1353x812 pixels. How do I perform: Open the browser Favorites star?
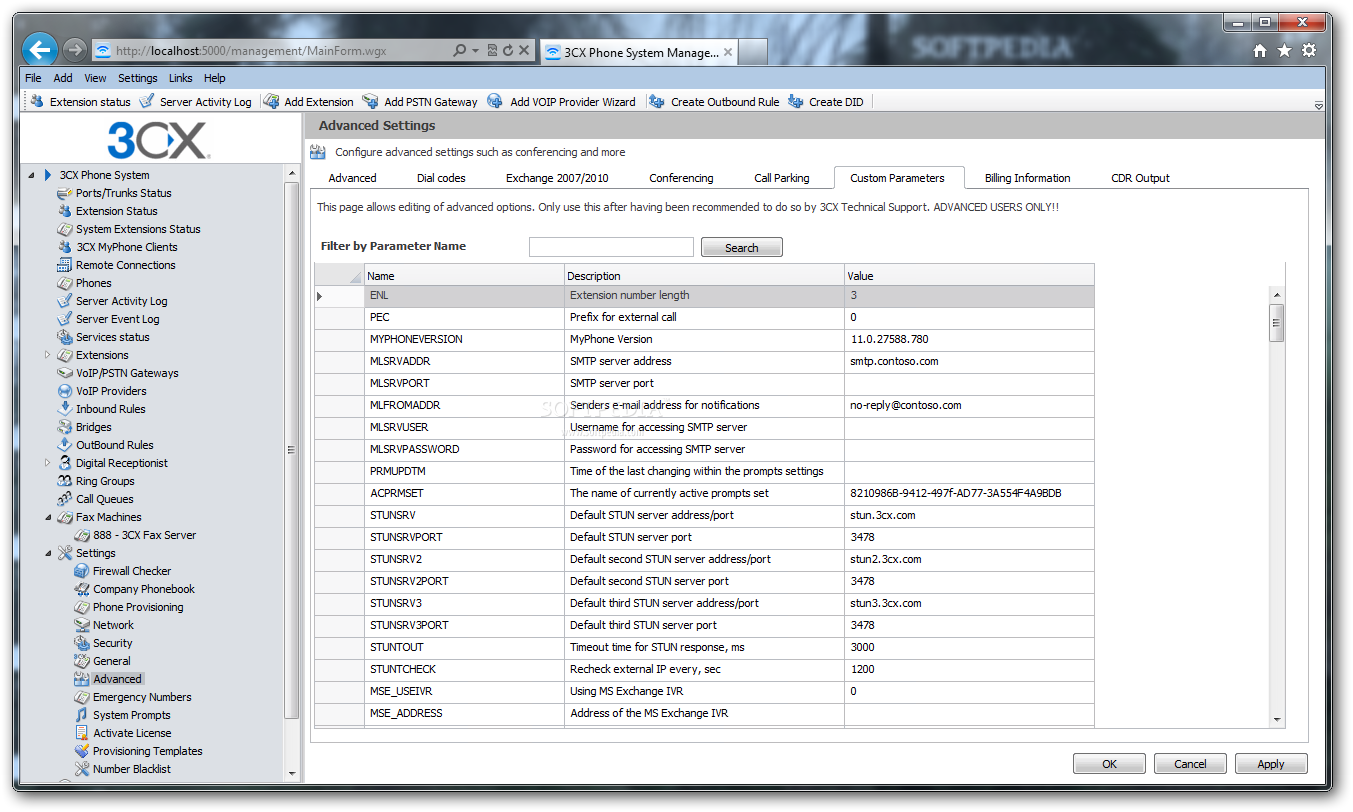[1284, 51]
